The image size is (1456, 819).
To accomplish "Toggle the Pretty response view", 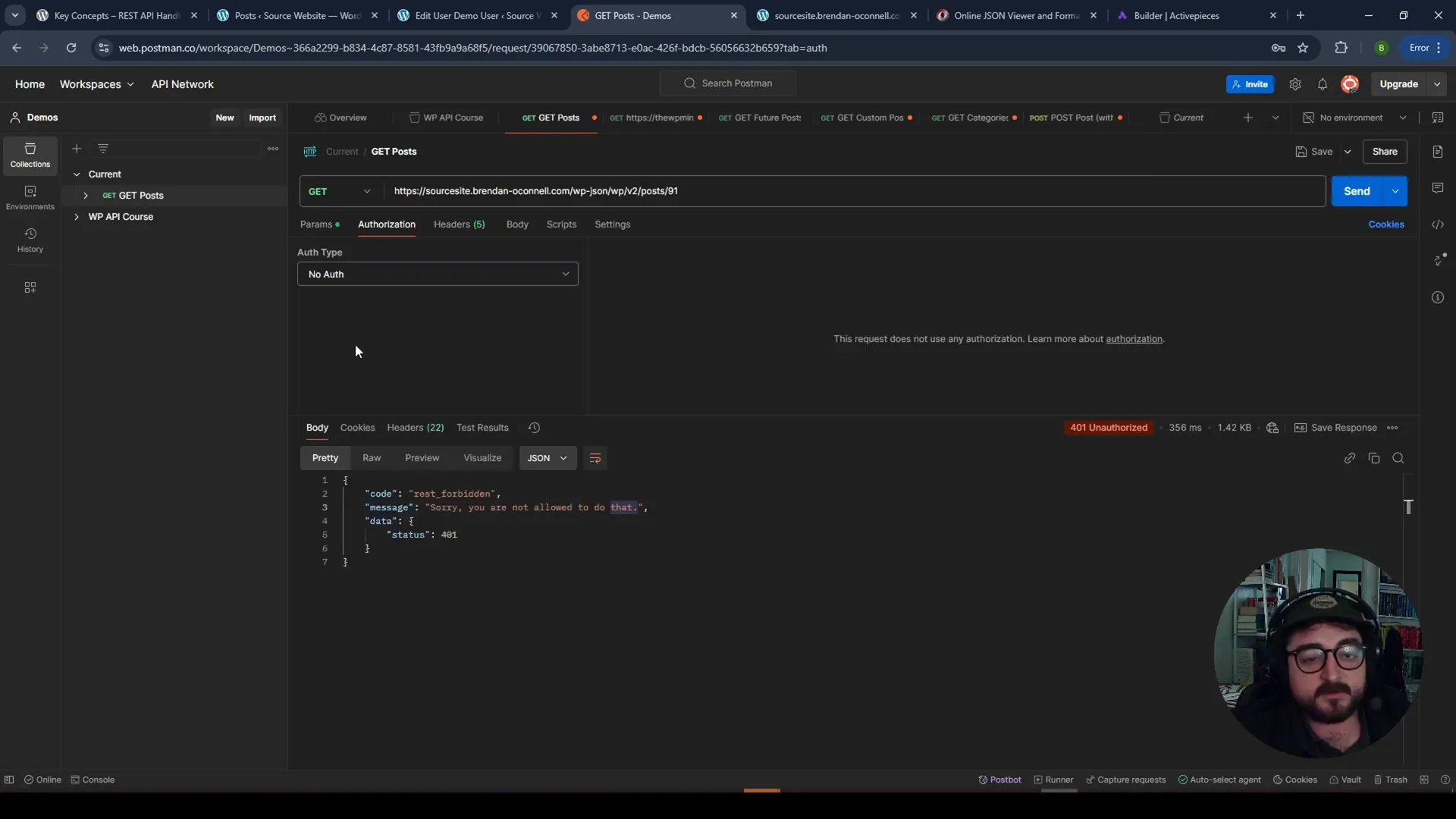I will (x=325, y=457).
